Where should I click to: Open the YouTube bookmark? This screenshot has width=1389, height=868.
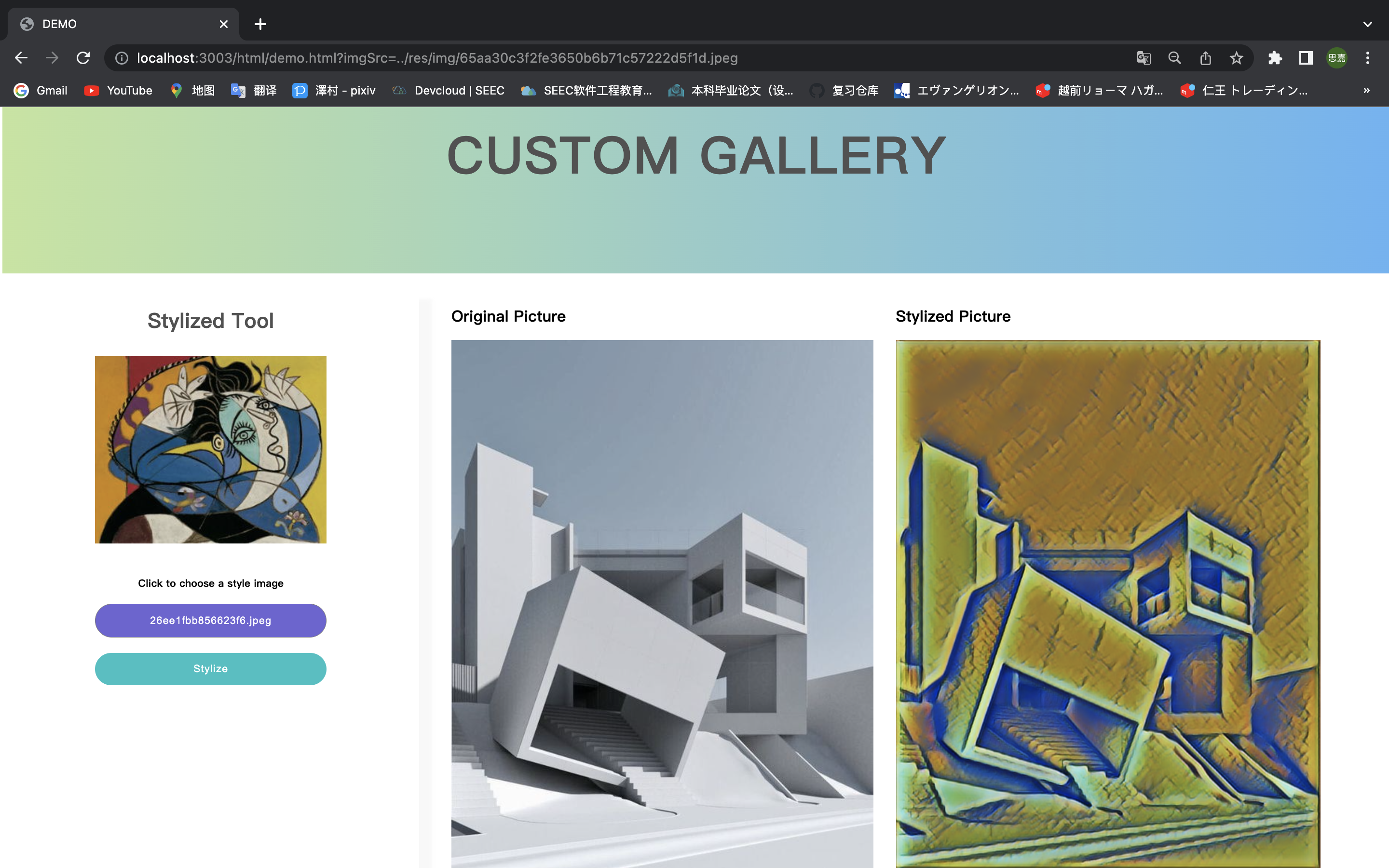click(118, 90)
